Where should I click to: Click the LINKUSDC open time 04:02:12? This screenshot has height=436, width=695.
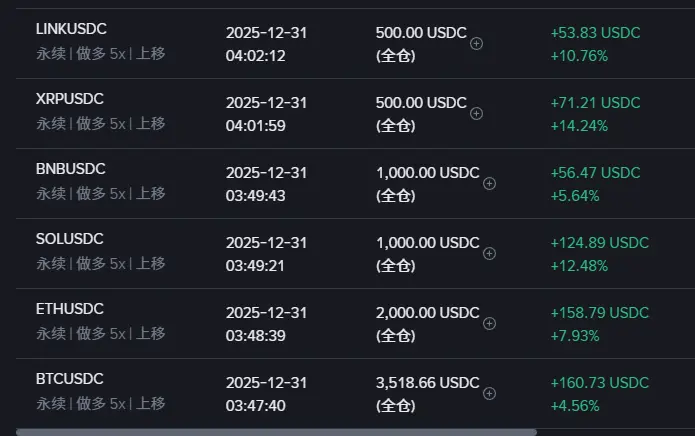[x=255, y=56]
